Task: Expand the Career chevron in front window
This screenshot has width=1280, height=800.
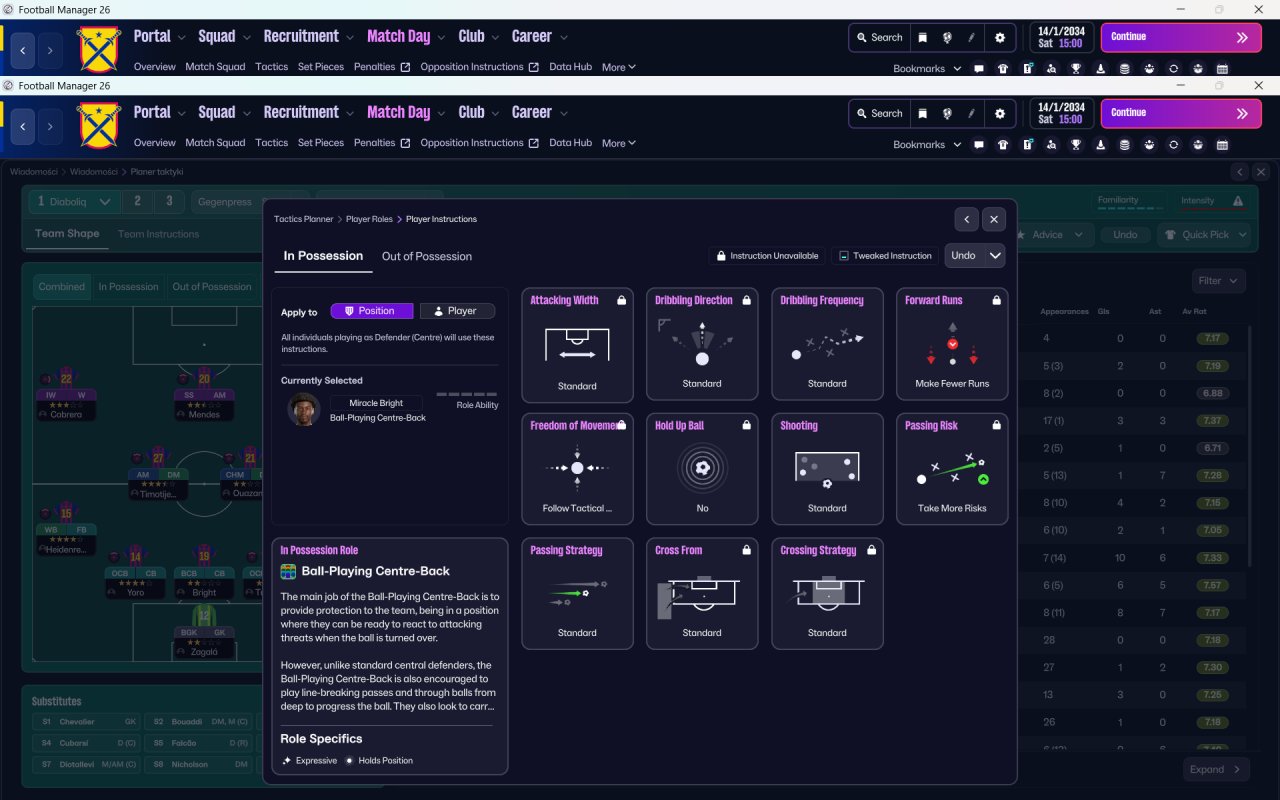Action: 563,113
